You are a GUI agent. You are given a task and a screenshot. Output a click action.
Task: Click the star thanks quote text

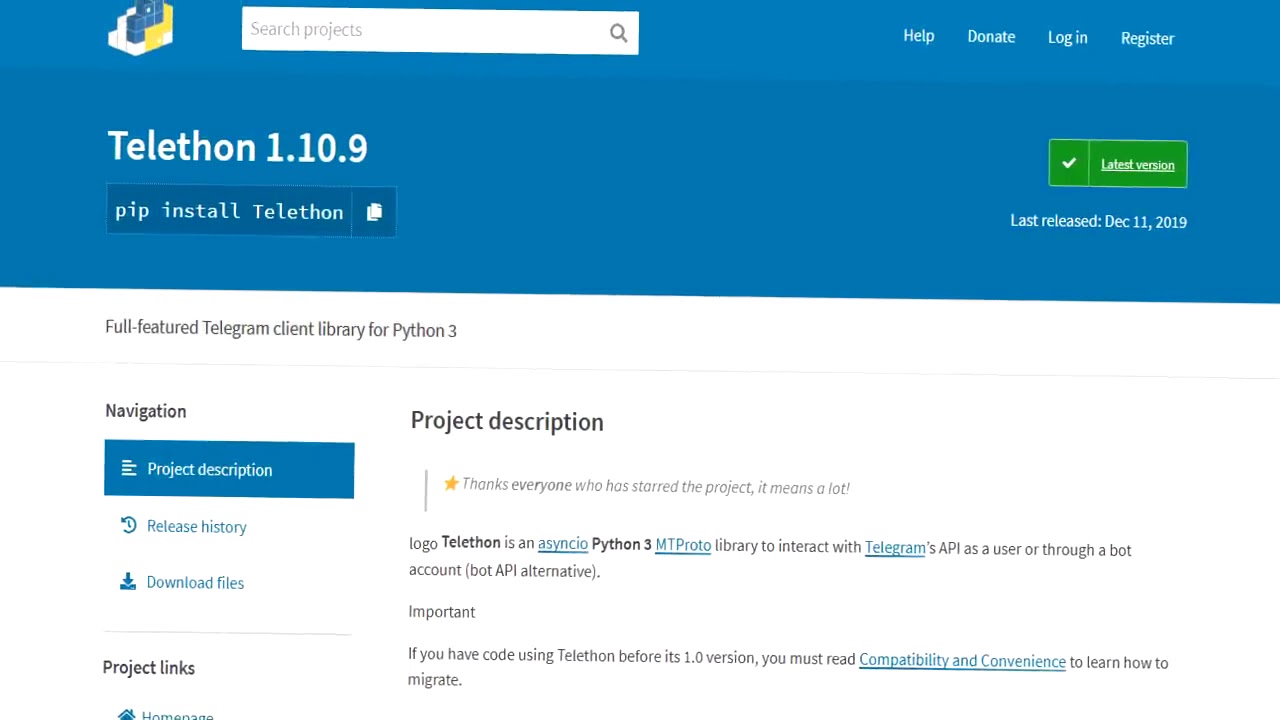(x=646, y=486)
